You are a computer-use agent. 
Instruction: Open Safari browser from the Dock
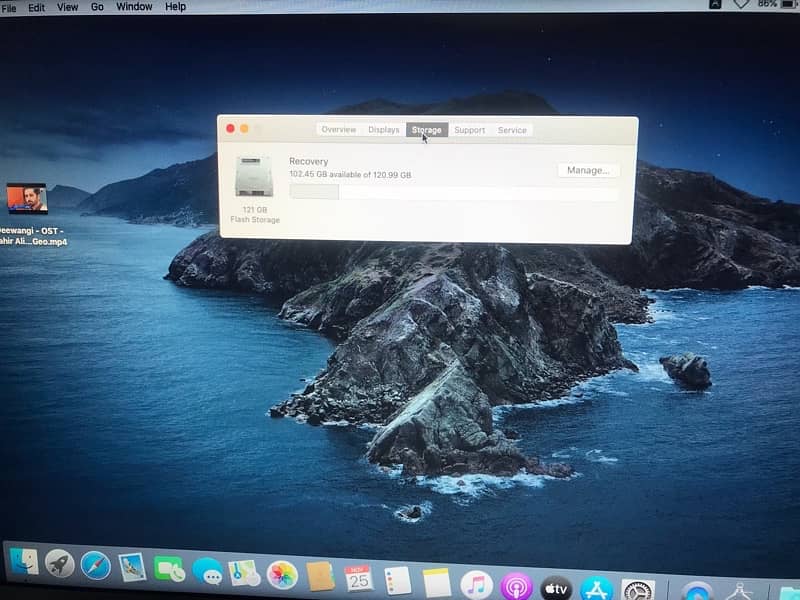tap(96, 565)
